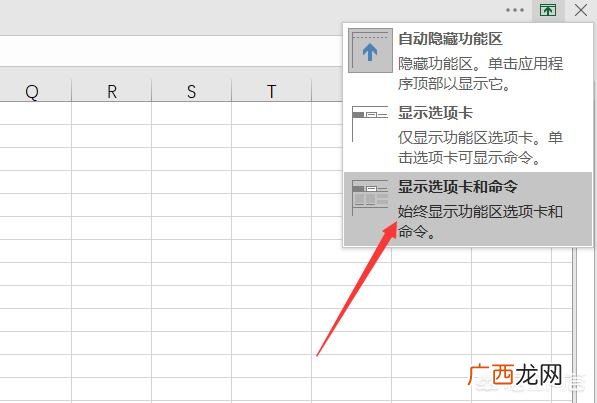The height and width of the screenshot is (403, 597).
Task: Choose 显示选项卡和命令 menu option
Action: (468, 209)
